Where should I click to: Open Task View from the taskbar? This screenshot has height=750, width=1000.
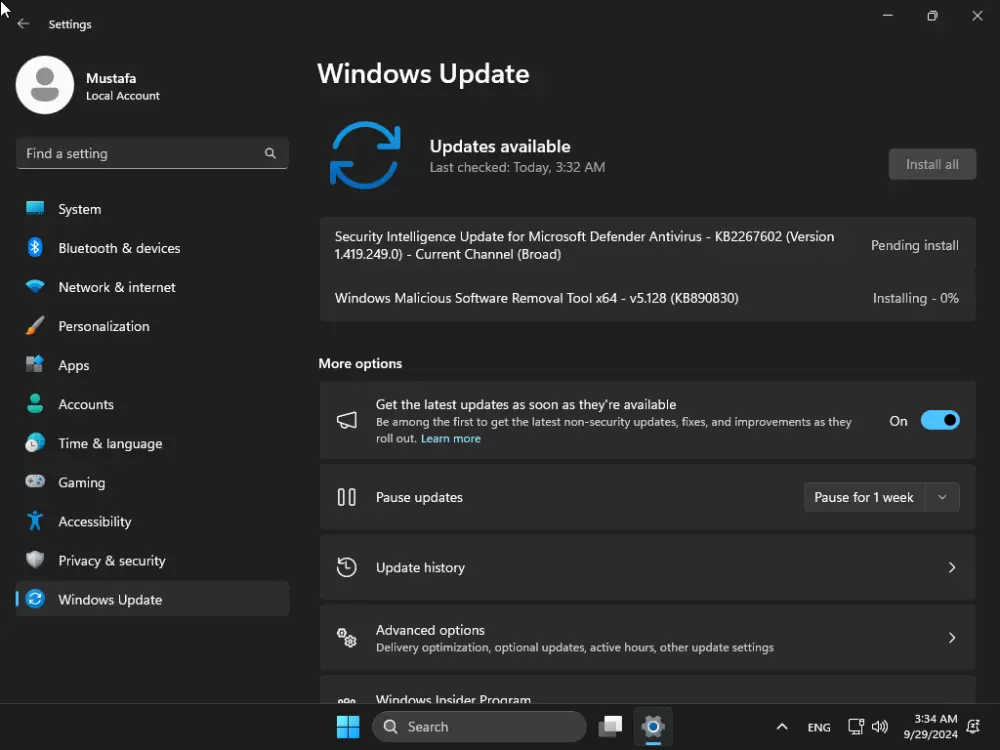tap(610, 726)
